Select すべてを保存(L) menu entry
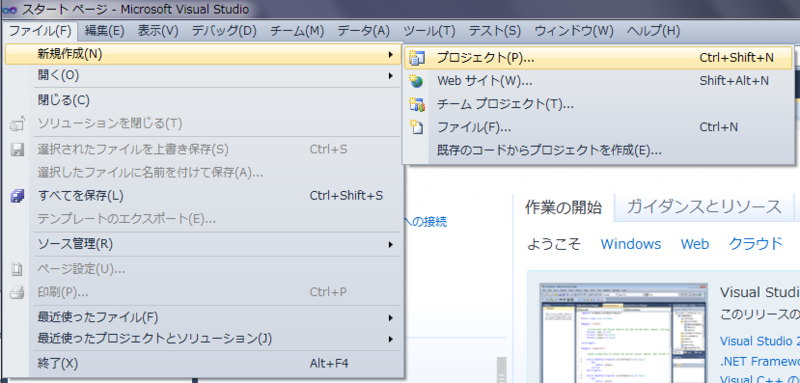 click(203, 196)
